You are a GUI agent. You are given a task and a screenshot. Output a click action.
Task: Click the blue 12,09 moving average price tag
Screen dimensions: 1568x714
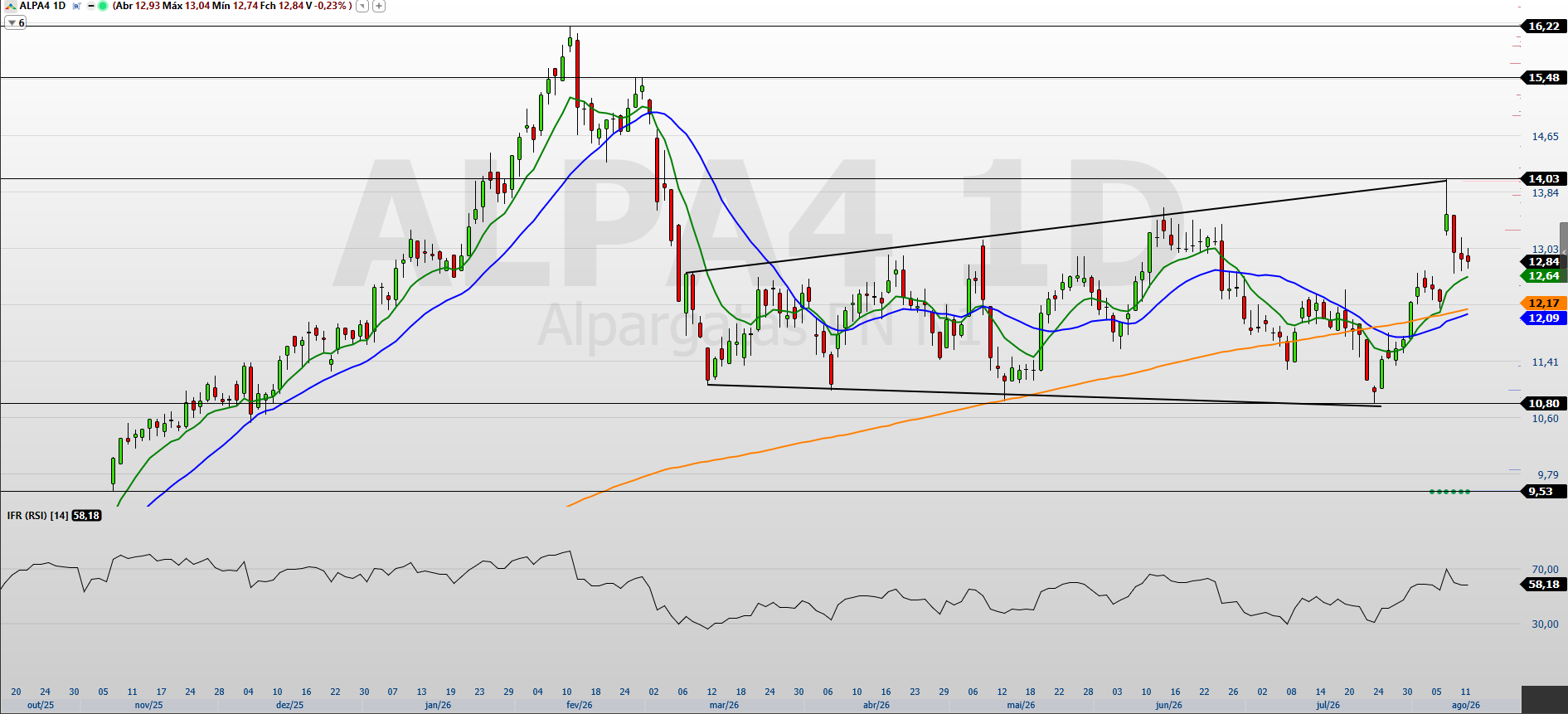[x=1543, y=318]
